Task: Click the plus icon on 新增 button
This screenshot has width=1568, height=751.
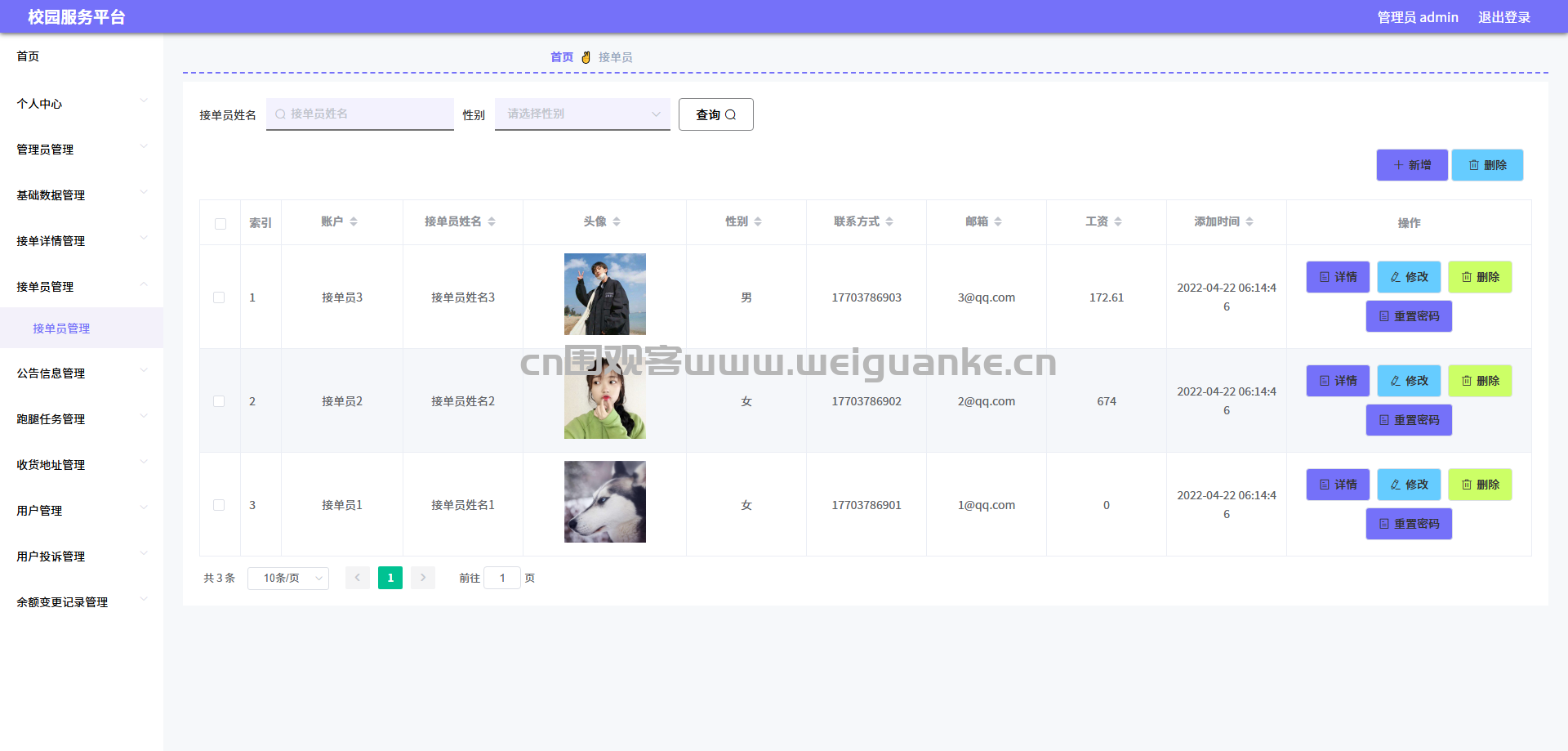Action: click(x=1398, y=164)
